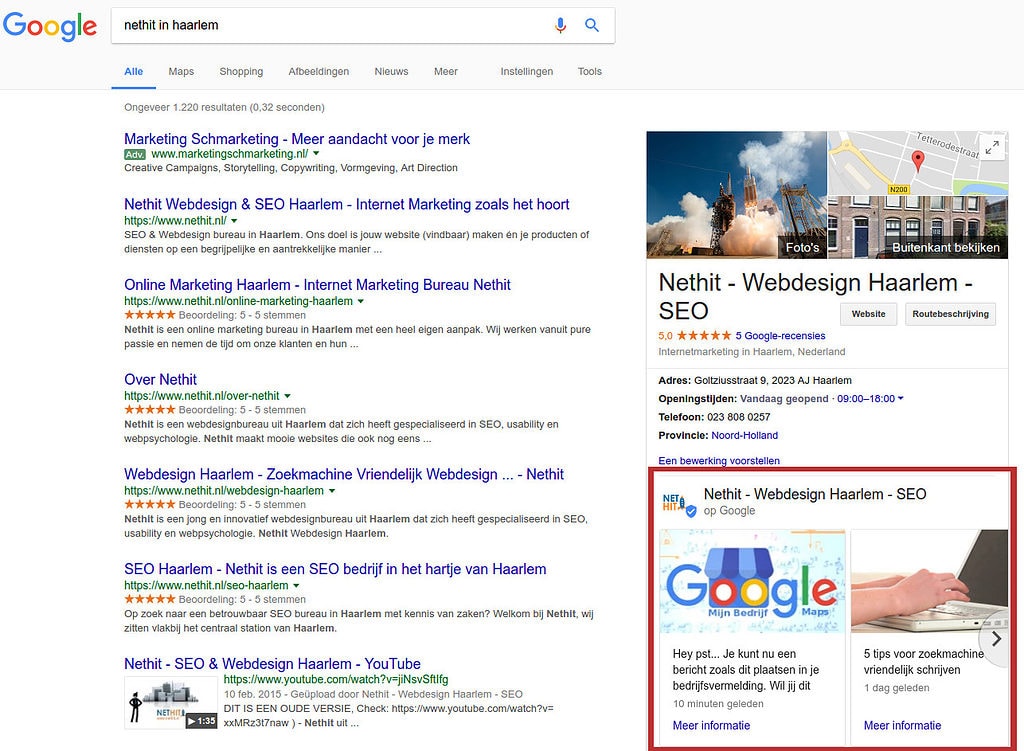
Task: Click the Routebeschrijving button
Action: [950, 314]
